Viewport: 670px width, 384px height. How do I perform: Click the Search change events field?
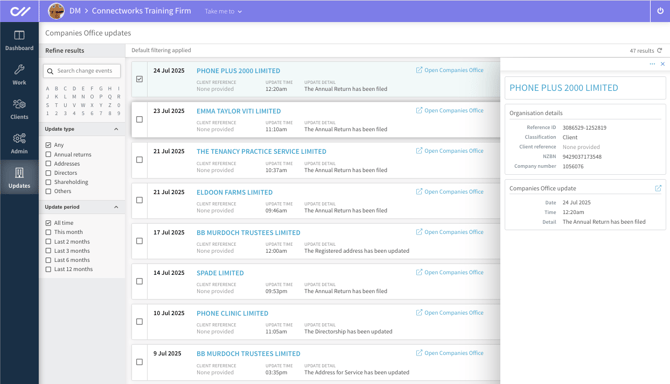coord(82,71)
